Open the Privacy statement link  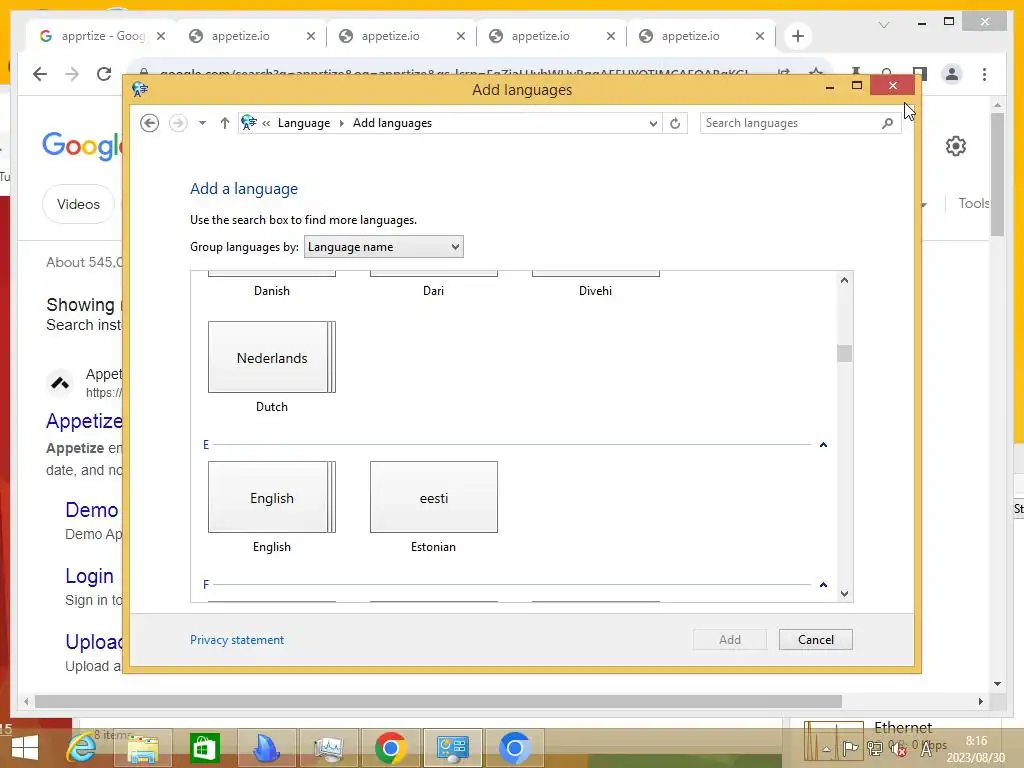click(x=237, y=640)
